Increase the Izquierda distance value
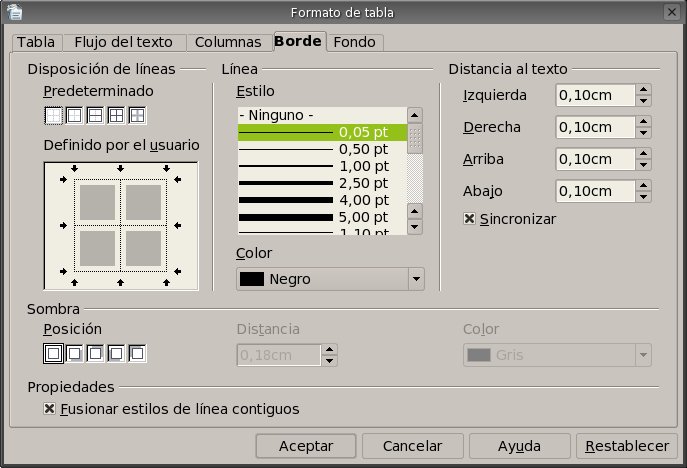Screen dimensions: 687x468 (644, 90)
